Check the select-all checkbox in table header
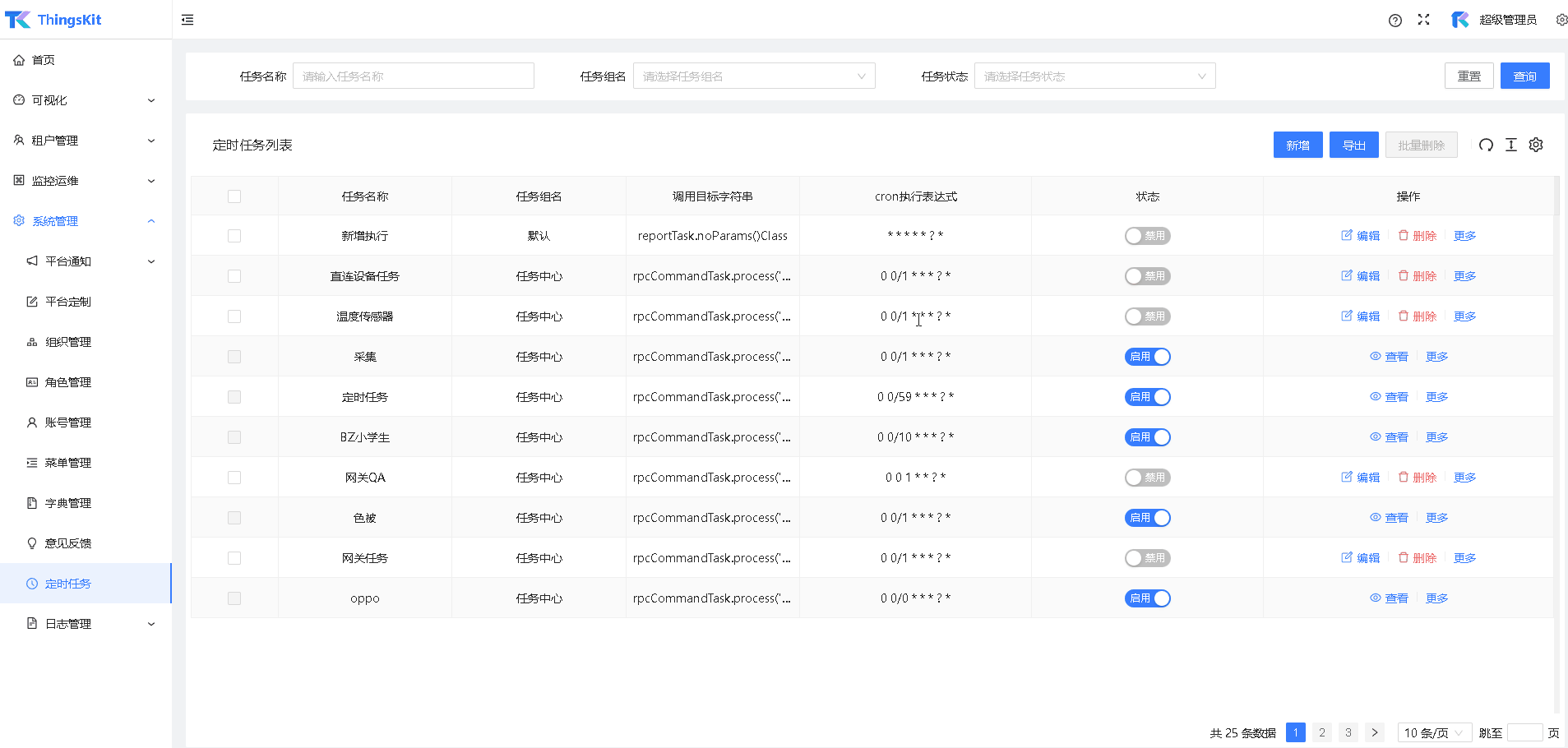Screen dimensions: 1568x748 (234, 196)
